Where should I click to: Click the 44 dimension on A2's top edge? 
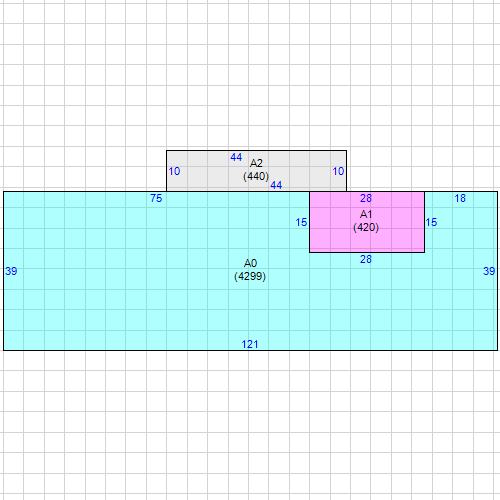point(236,157)
